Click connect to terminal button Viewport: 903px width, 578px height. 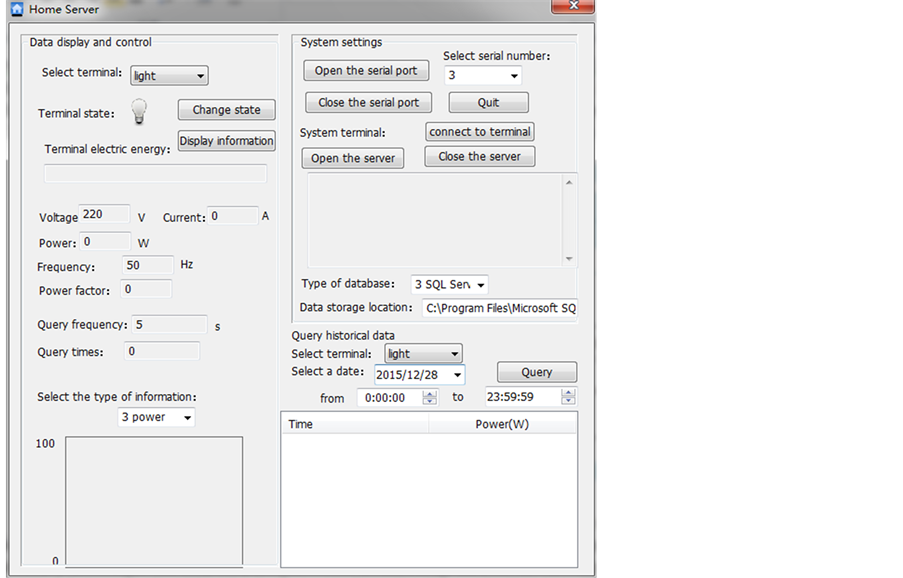pos(480,132)
